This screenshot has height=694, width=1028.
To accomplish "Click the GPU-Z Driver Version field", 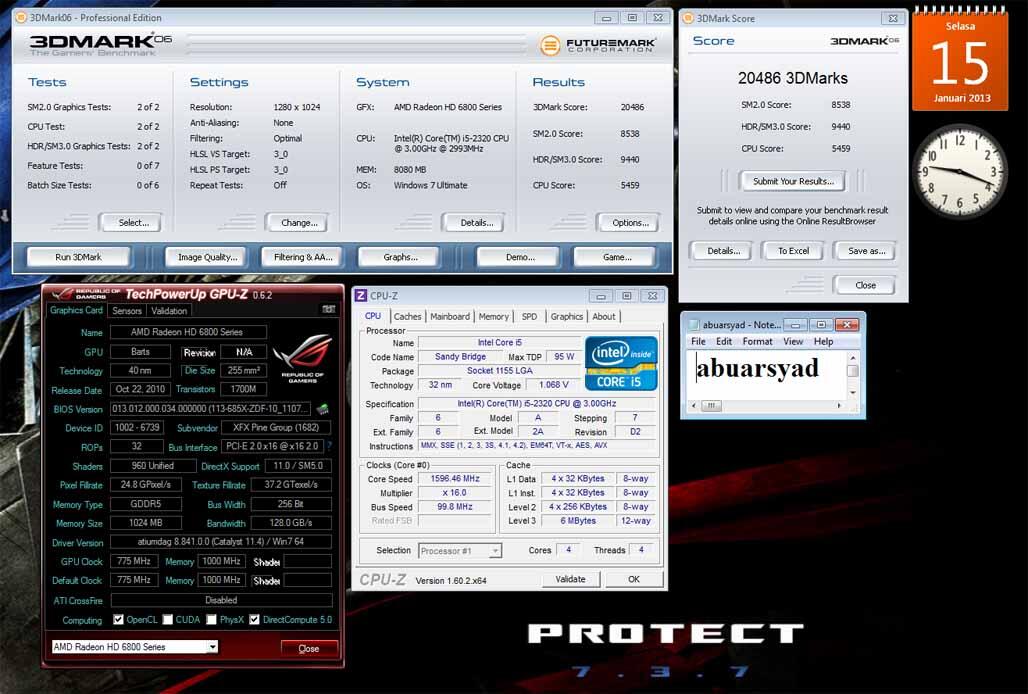I will click(x=221, y=542).
